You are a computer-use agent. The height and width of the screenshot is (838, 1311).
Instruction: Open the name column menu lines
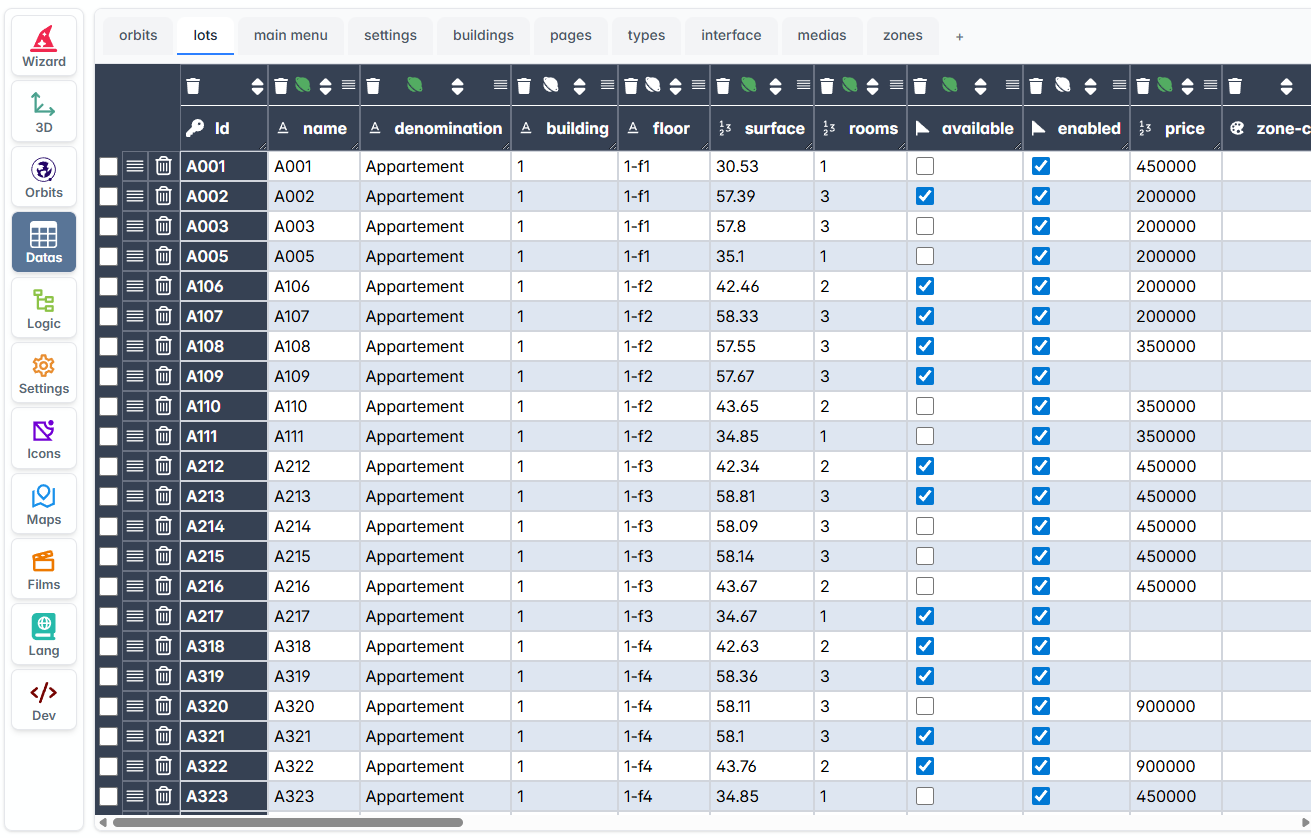coord(348,86)
